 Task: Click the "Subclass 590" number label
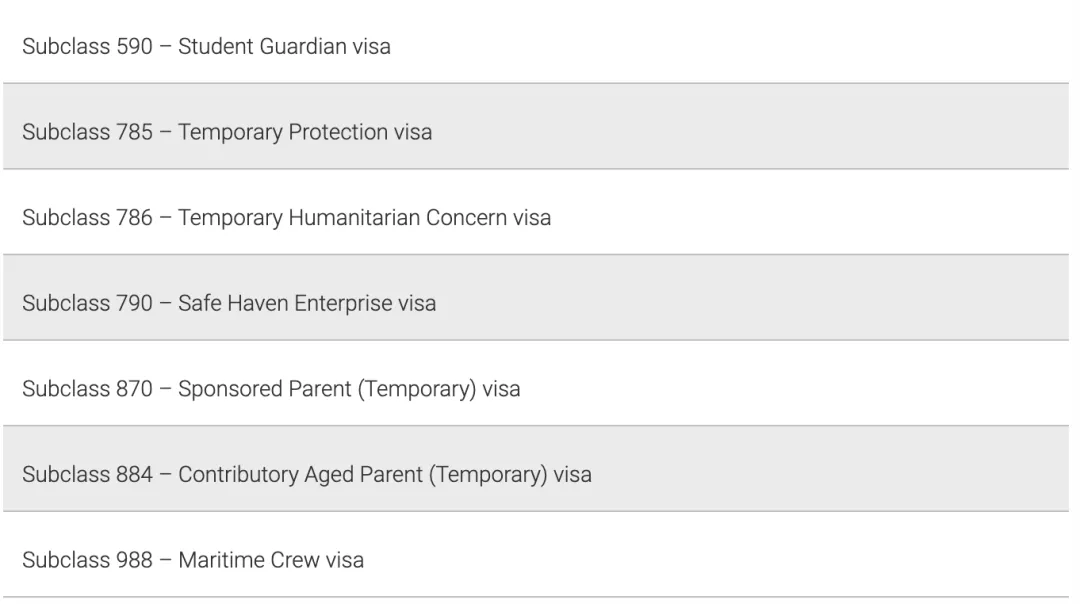pyautogui.click(x=87, y=46)
